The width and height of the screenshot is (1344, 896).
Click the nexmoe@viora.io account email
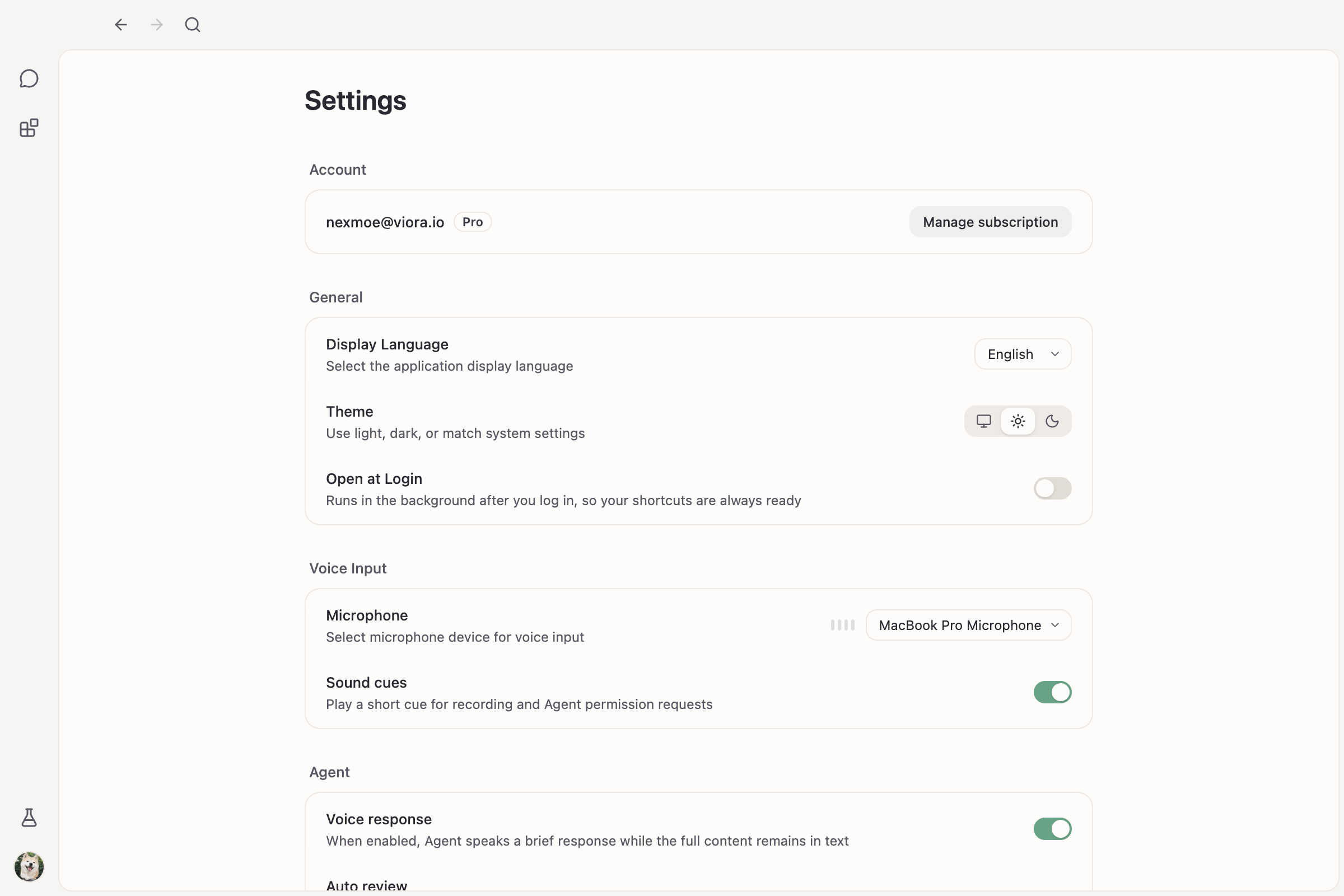click(385, 222)
